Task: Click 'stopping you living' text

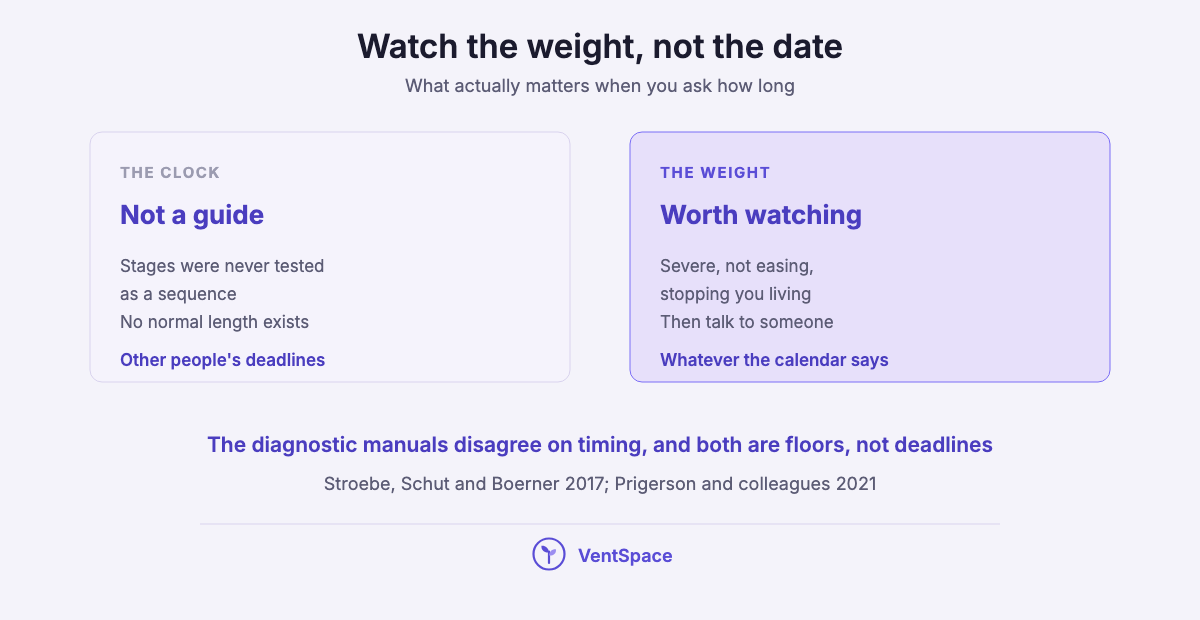Action: [735, 294]
